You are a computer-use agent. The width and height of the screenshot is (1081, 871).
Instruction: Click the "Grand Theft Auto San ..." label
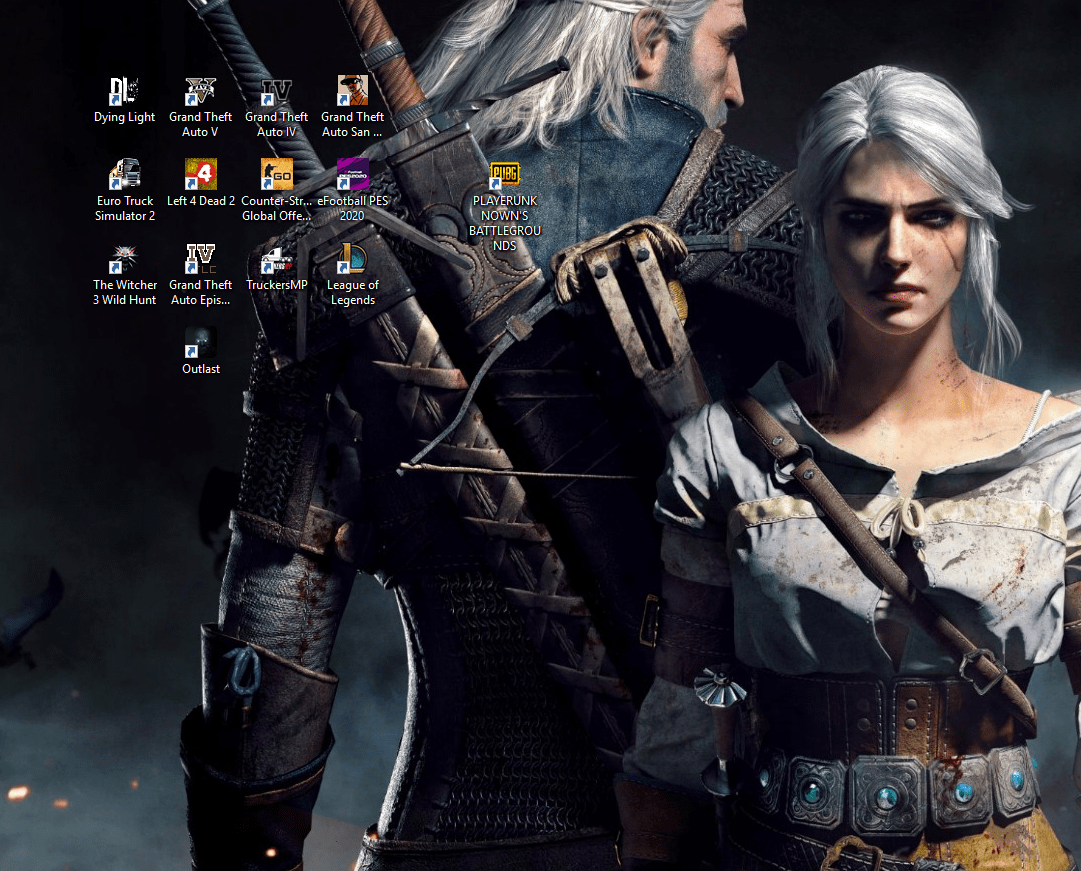352,124
